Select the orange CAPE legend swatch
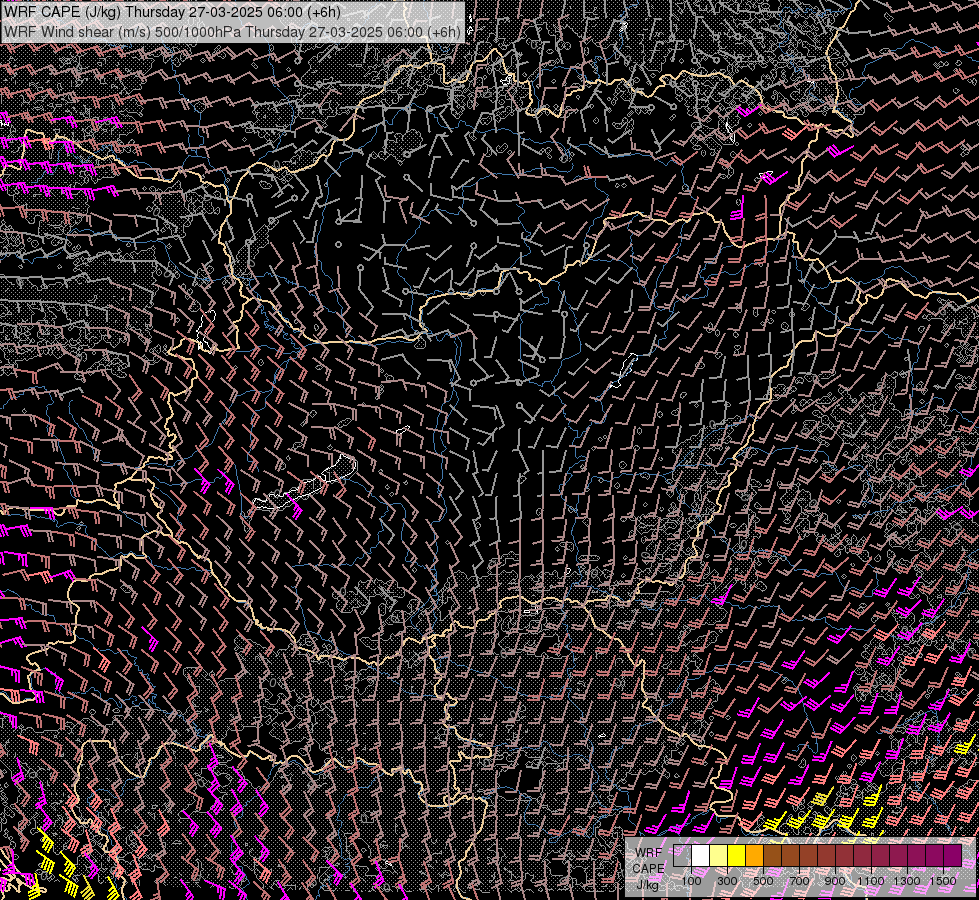 click(754, 855)
